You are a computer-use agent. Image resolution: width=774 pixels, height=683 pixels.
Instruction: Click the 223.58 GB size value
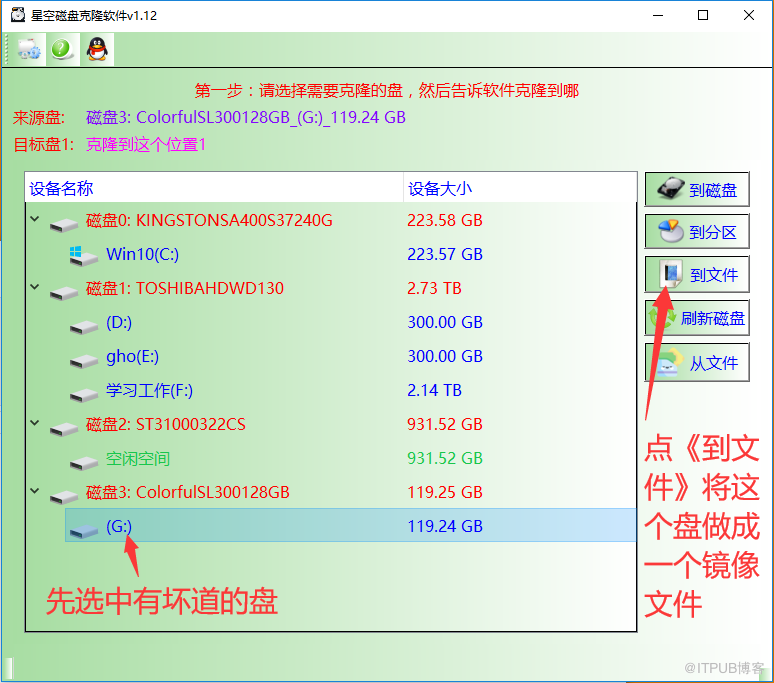(x=445, y=220)
